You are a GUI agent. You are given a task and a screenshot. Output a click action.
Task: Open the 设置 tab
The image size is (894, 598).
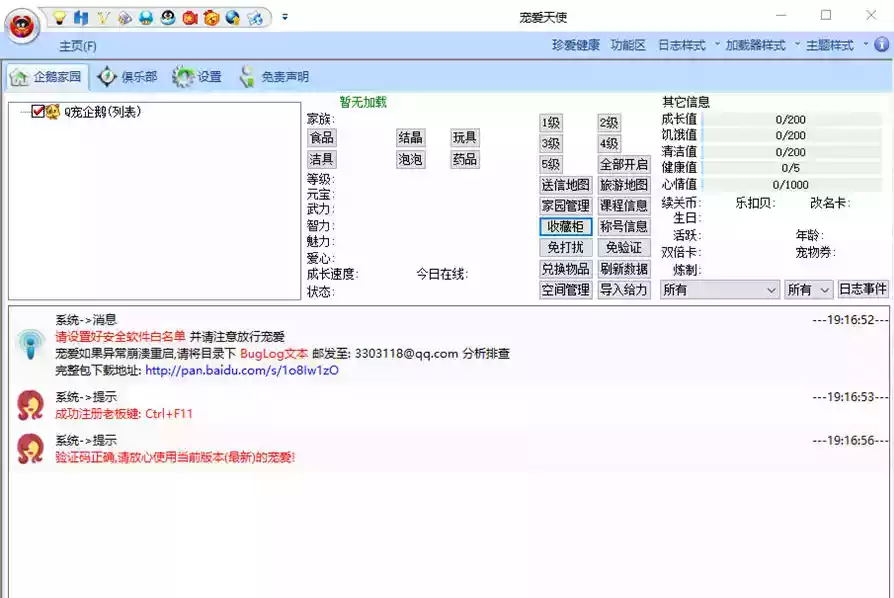[x=197, y=76]
